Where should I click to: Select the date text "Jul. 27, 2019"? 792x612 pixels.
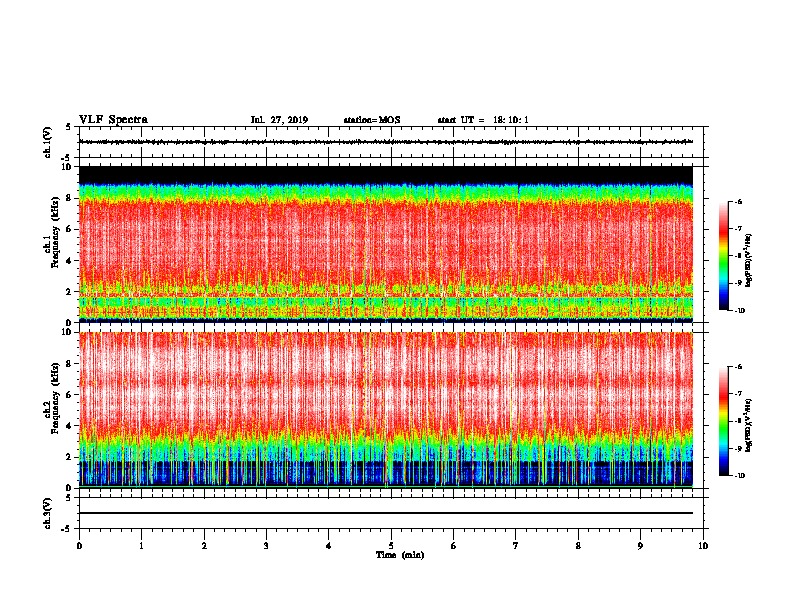[279, 120]
